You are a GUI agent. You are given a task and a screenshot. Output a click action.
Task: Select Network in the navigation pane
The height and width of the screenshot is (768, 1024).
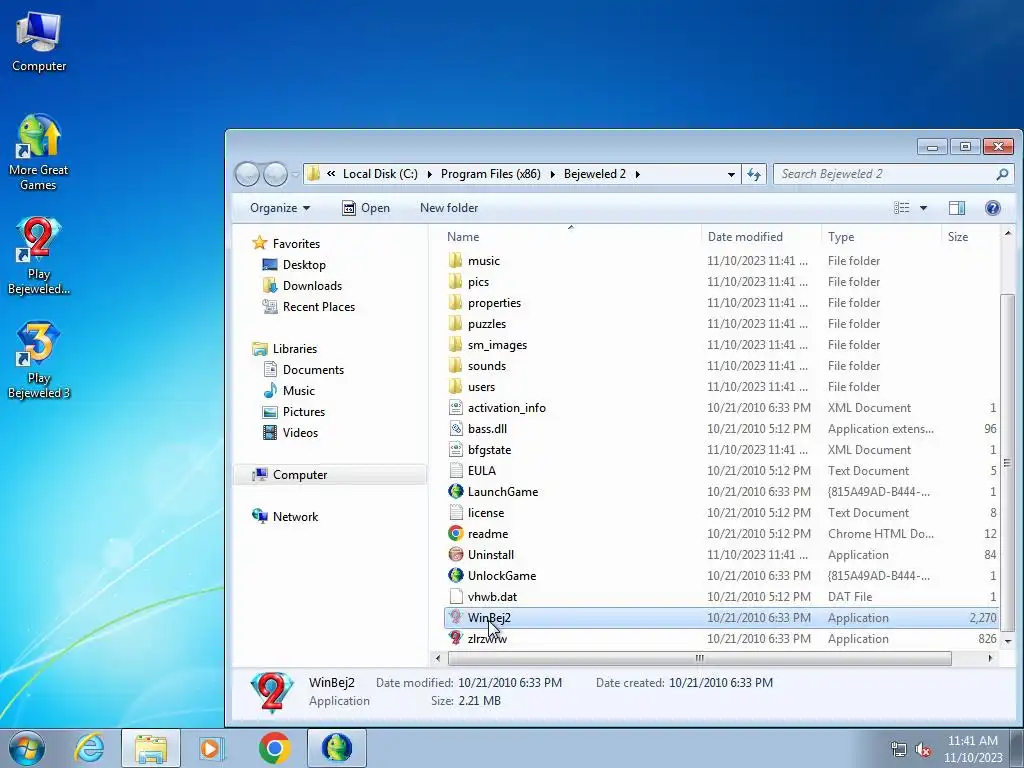(295, 517)
